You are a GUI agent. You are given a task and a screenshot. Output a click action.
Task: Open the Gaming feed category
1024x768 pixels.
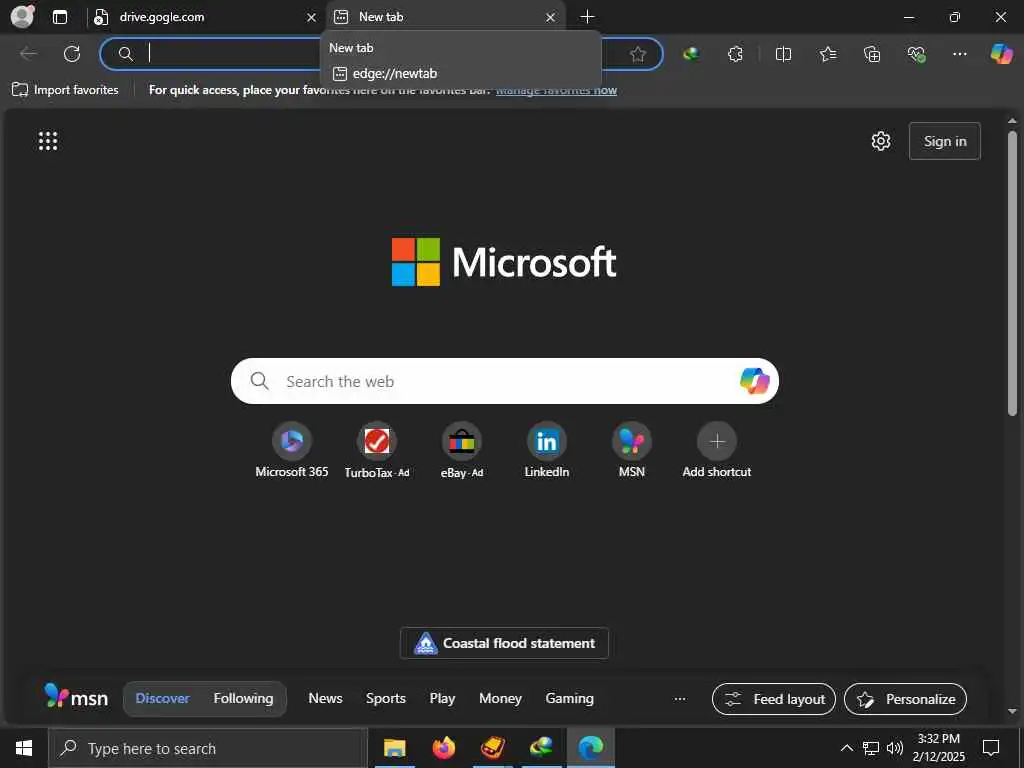point(569,698)
